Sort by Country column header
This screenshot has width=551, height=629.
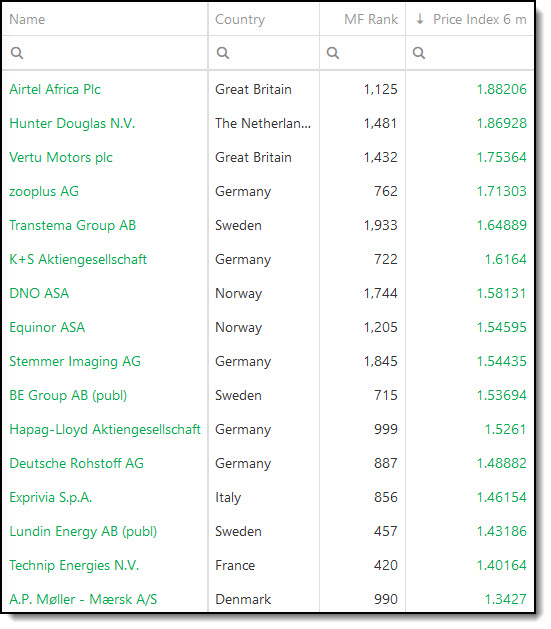point(240,20)
